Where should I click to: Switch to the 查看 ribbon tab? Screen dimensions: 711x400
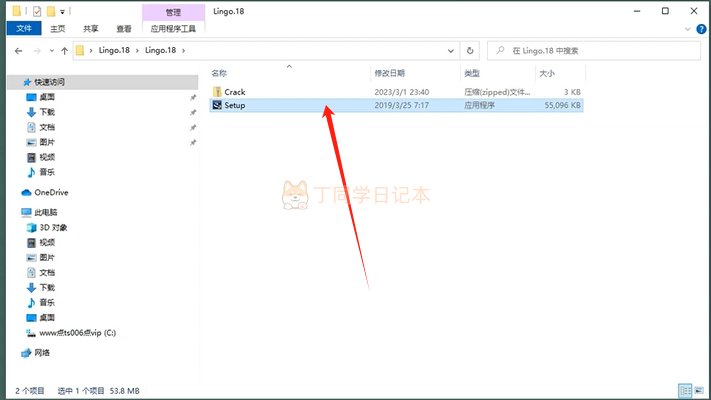pos(124,29)
